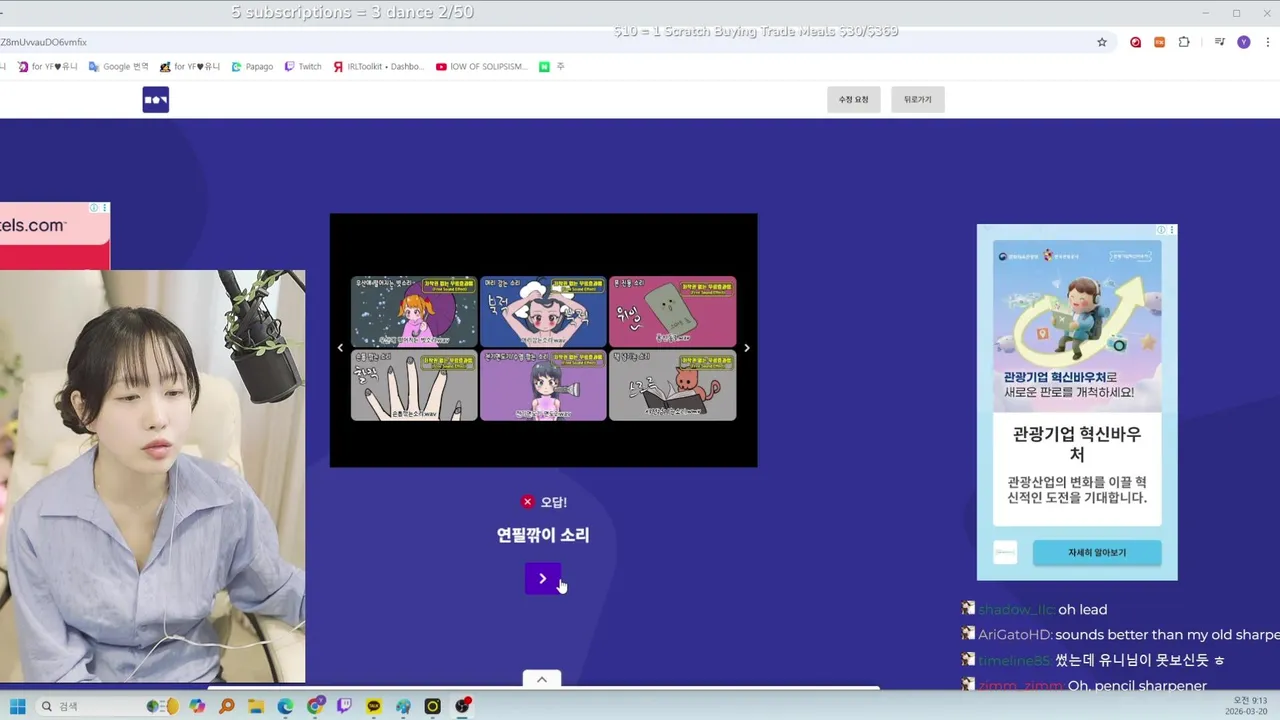The width and height of the screenshot is (1280, 720).
Task: Click shadow_llc's chat message
Action: [x=1034, y=610]
